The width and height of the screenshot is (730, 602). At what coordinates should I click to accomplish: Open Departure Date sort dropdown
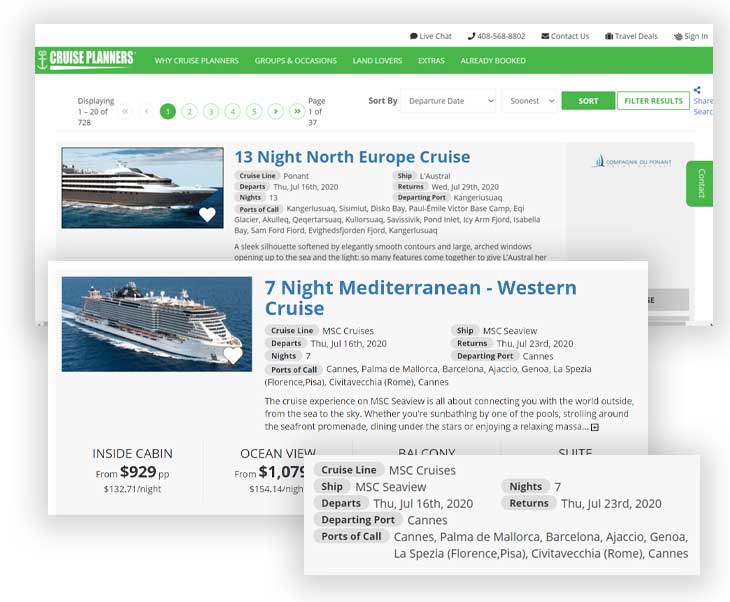(x=448, y=101)
